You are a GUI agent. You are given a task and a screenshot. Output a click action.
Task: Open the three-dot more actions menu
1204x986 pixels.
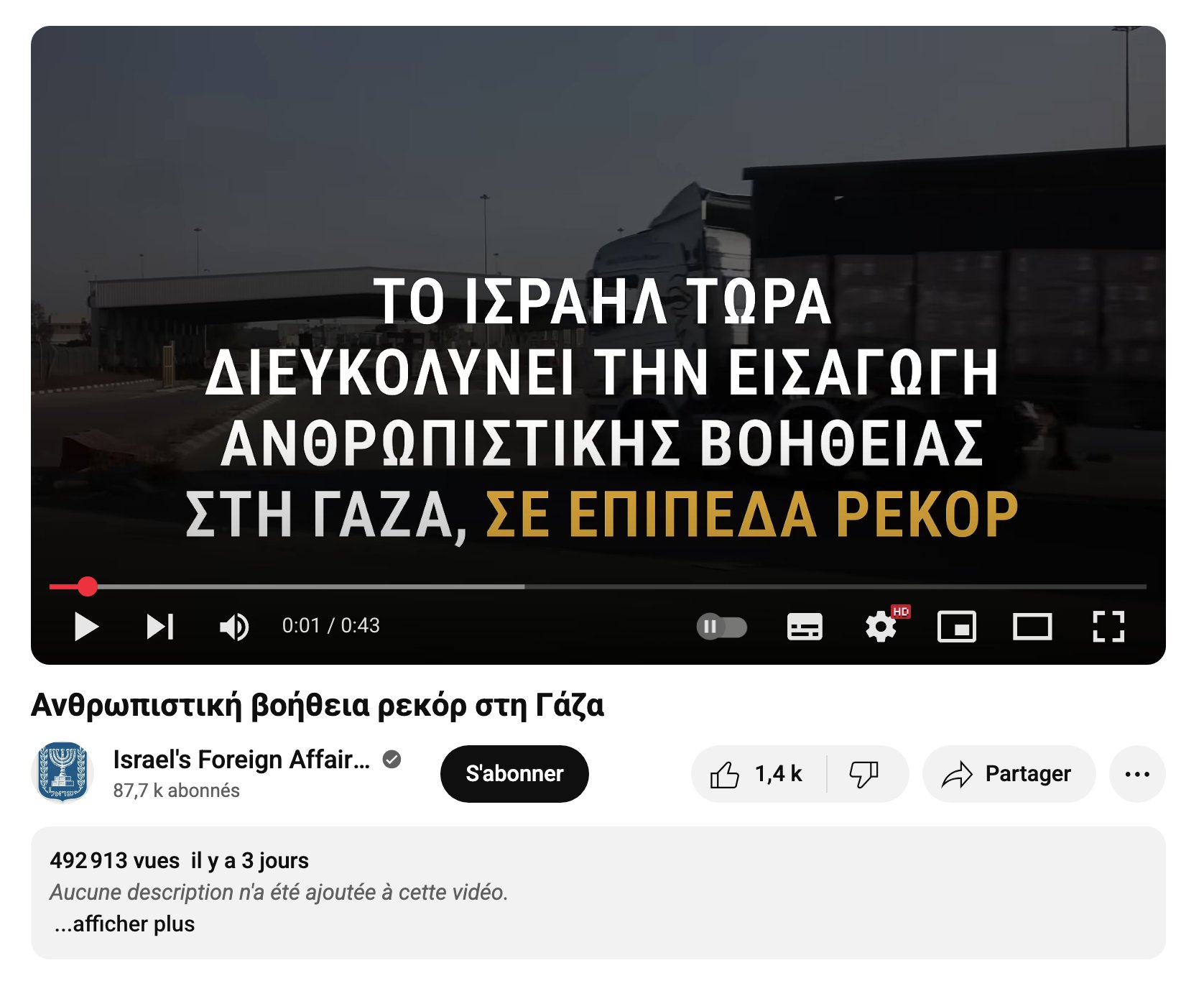click(x=1137, y=774)
